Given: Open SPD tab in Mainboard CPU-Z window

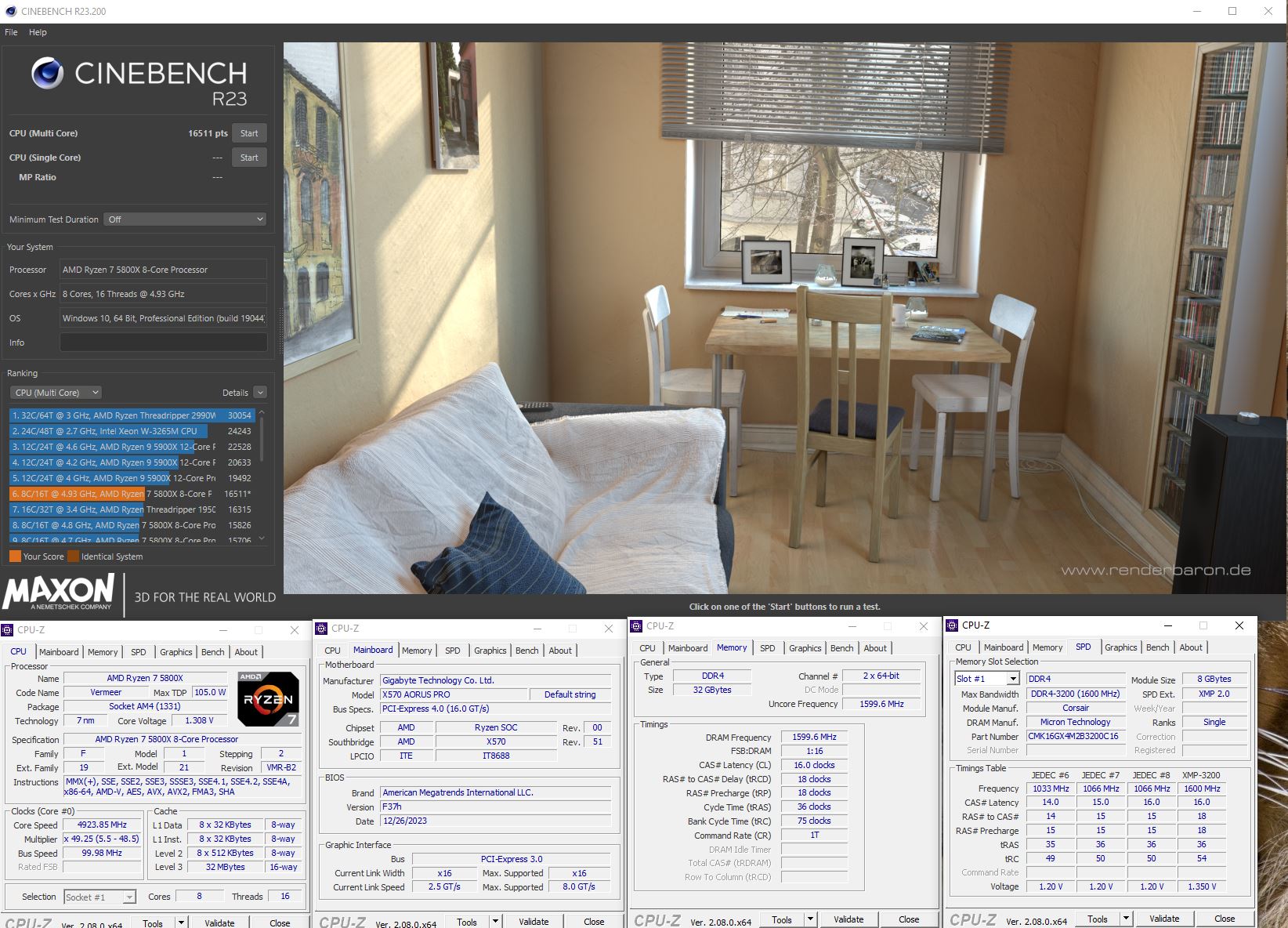Looking at the screenshot, I should pyautogui.click(x=453, y=651).
